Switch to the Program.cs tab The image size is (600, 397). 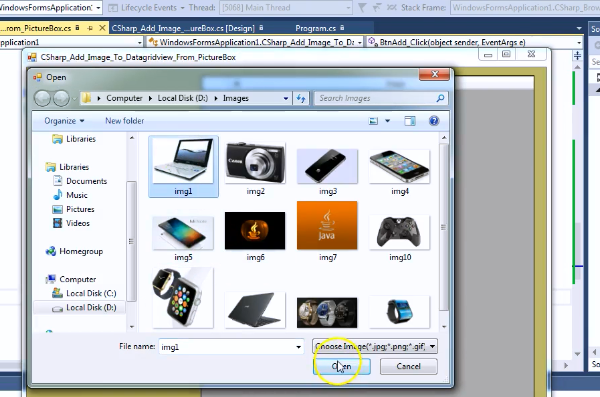tap(315, 28)
